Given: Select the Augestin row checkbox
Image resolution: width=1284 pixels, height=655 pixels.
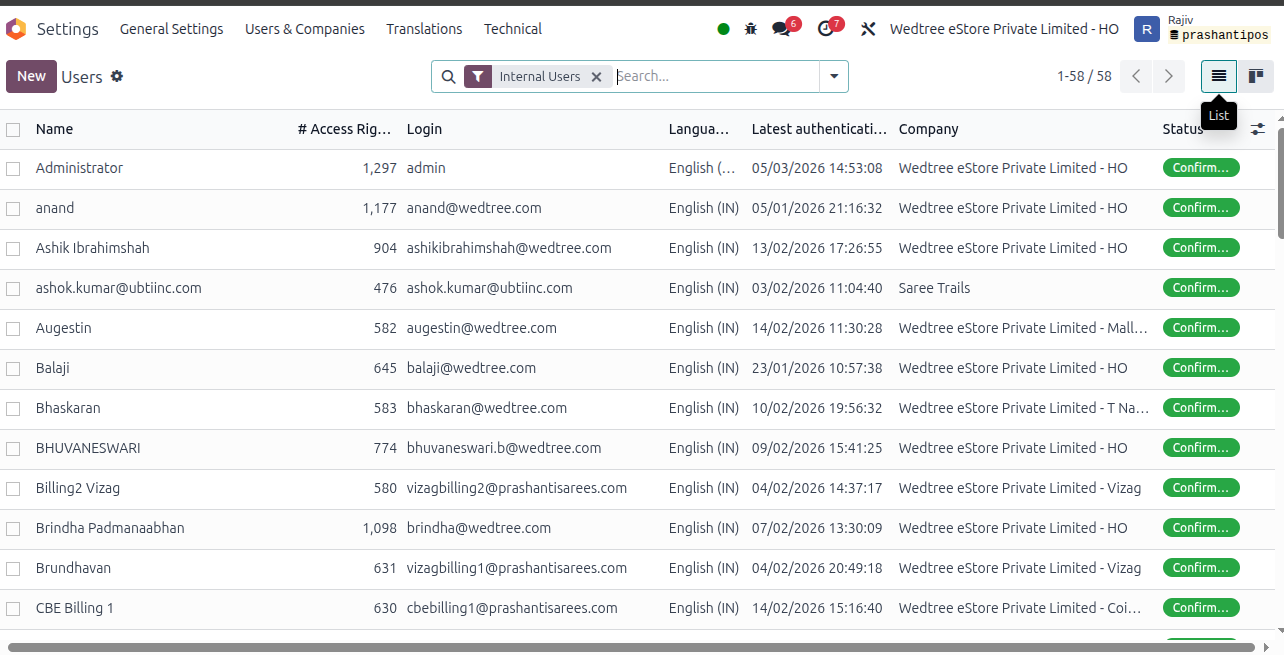Looking at the screenshot, I should coord(13,329).
